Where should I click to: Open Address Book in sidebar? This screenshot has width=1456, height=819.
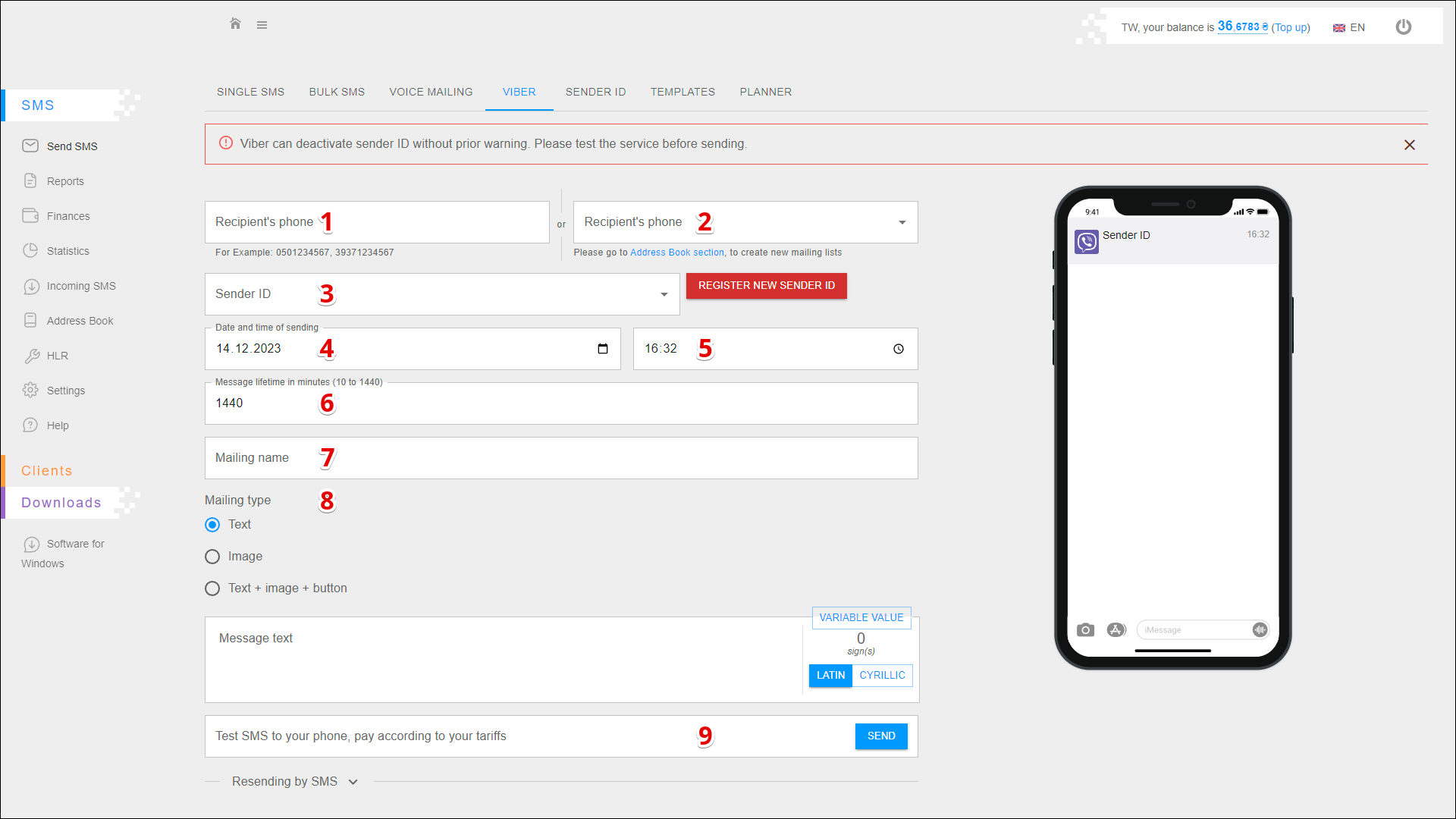pos(80,321)
